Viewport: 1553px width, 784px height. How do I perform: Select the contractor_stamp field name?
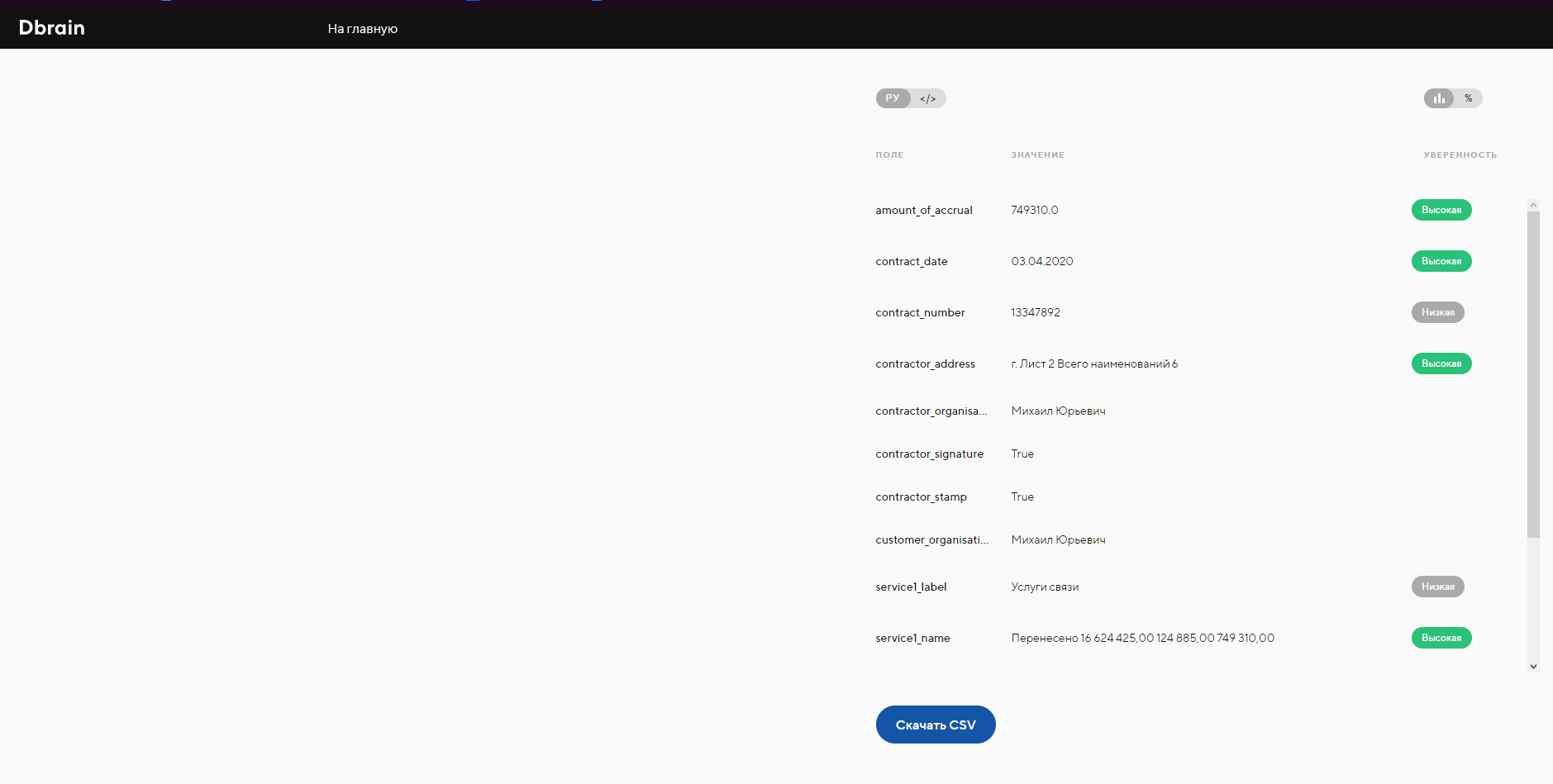921,497
